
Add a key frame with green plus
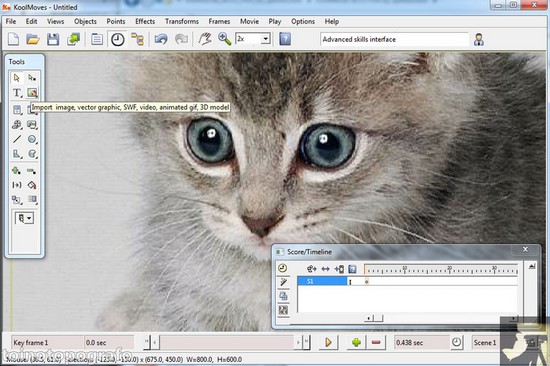point(356,342)
